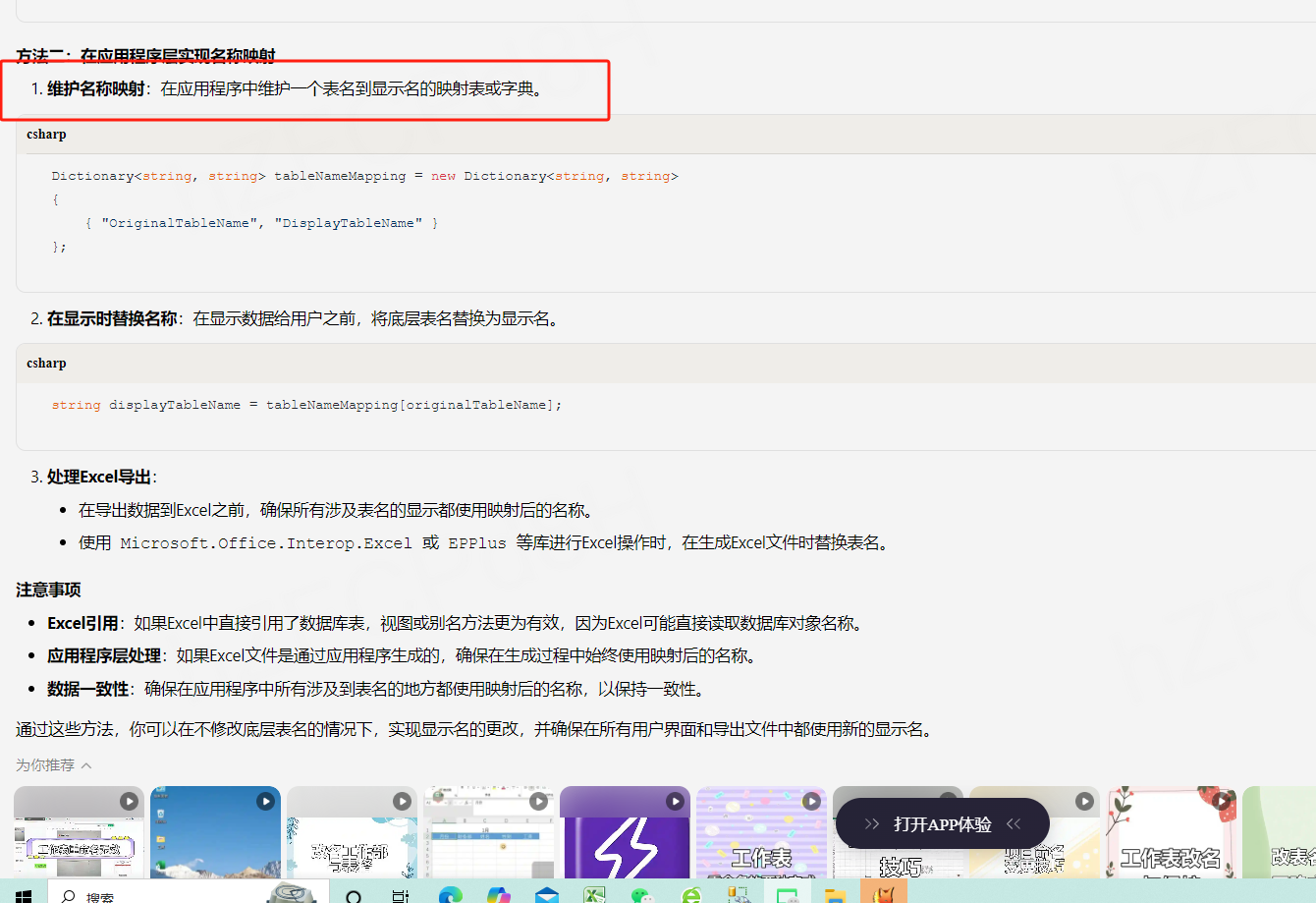The width and height of the screenshot is (1316, 903).
Task: Click the 方法二 heading text
Action: click(x=145, y=56)
